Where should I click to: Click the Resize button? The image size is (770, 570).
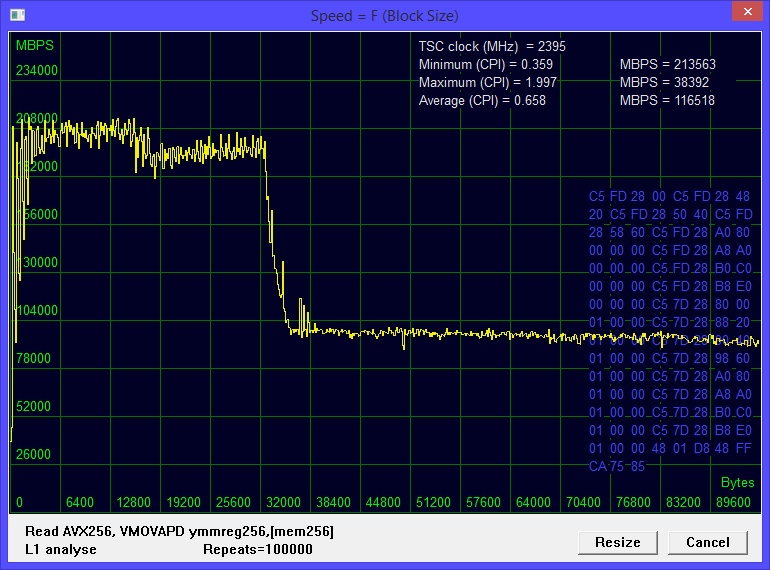(x=618, y=543)
